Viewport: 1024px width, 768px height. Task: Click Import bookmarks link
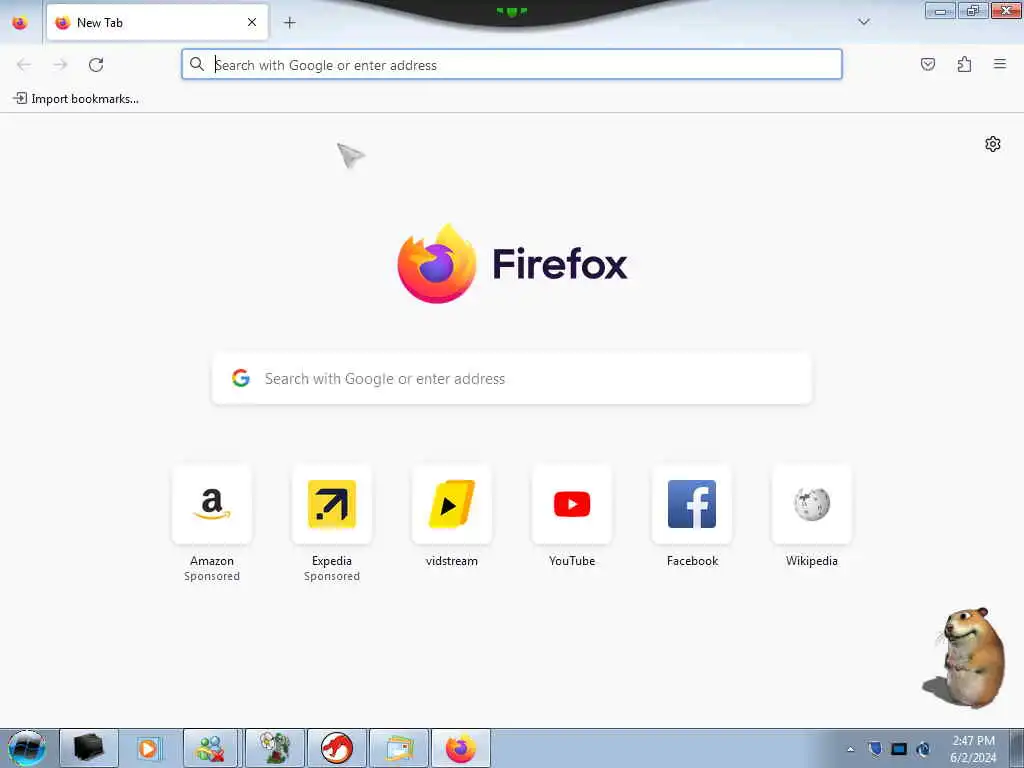76,99
